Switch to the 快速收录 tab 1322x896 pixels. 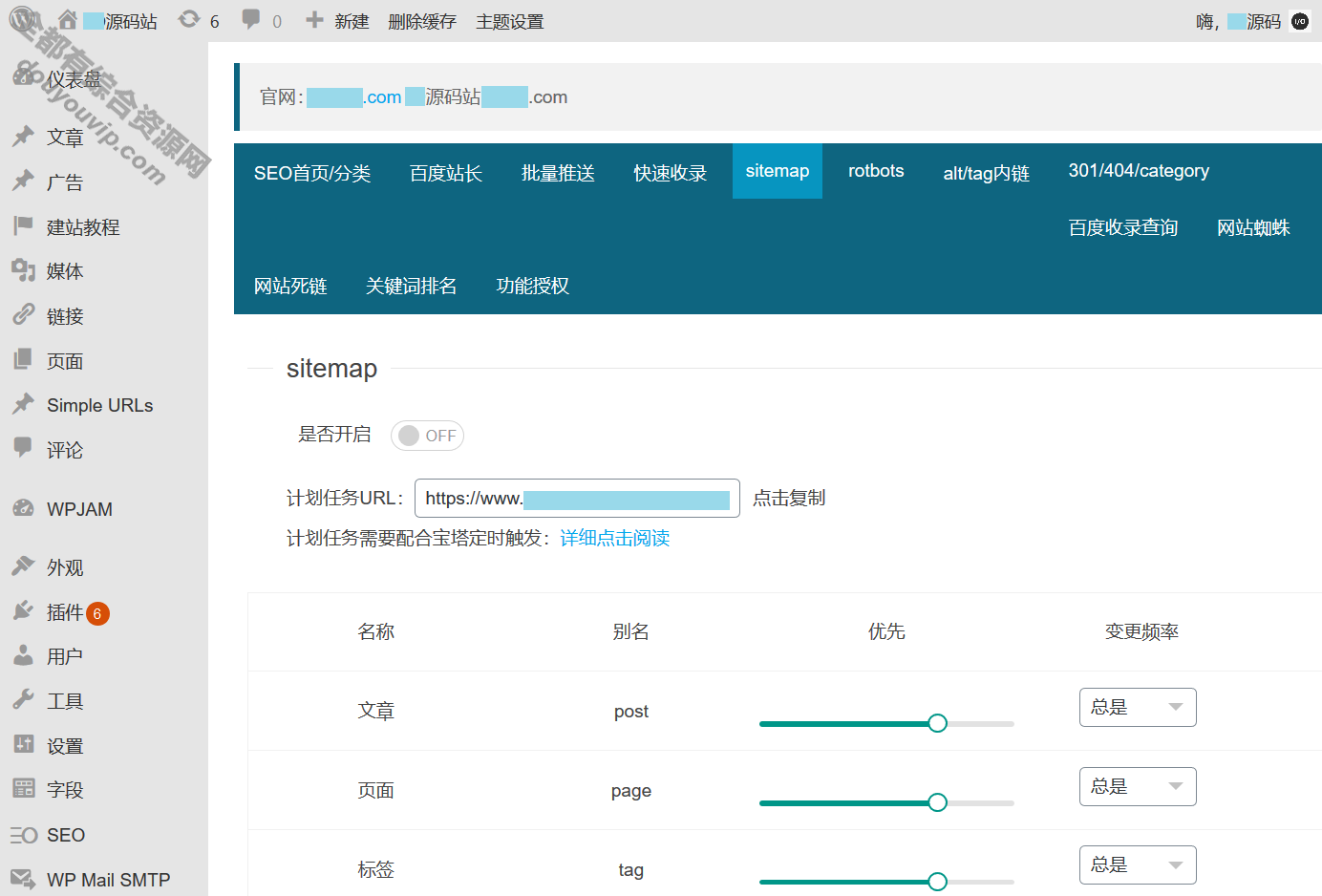[x=671, y=173]
